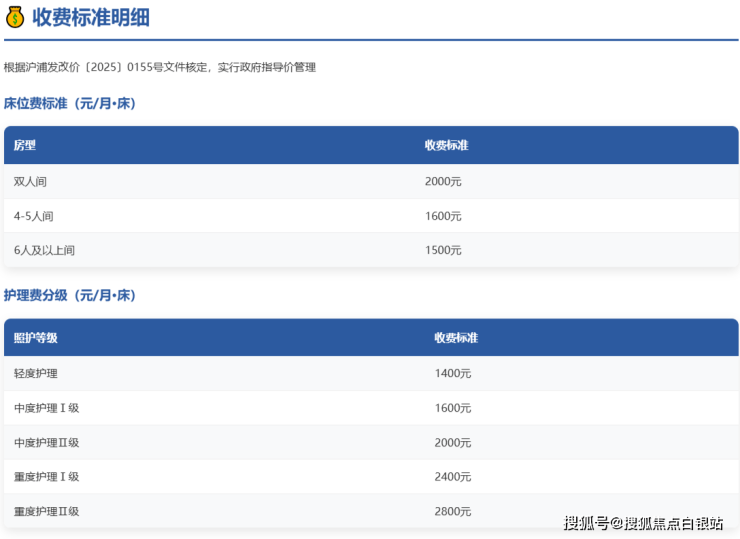The image size is (740, 539).
Task: Click the 2400元 price for 重度护理Ⅰ级
Action: [x=453, y=477]
